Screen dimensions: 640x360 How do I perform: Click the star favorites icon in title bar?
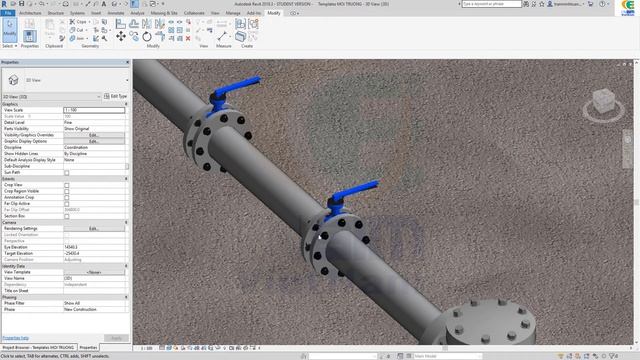point(542,4)
